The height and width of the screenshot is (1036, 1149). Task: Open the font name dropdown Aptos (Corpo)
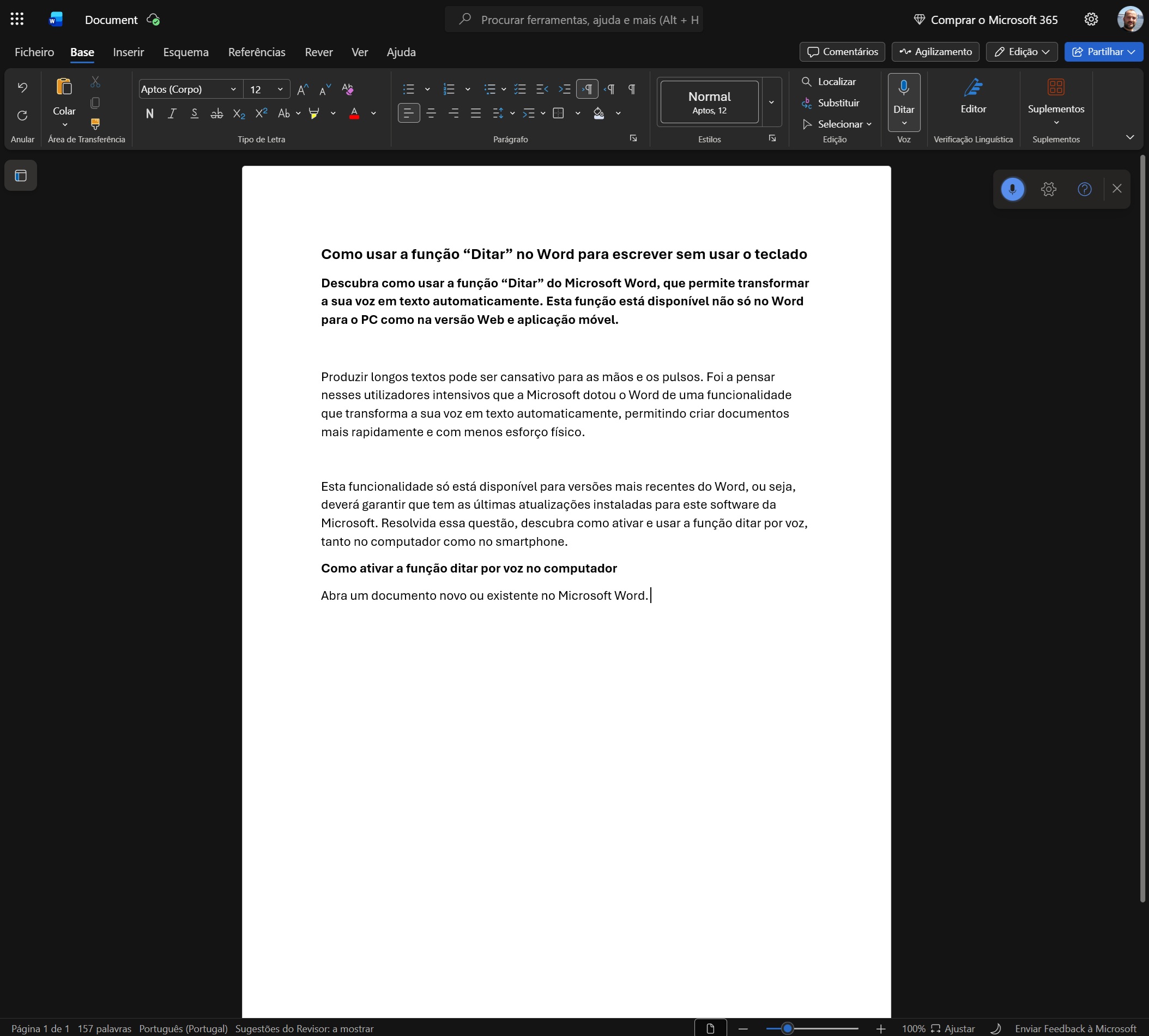(188, 89)
